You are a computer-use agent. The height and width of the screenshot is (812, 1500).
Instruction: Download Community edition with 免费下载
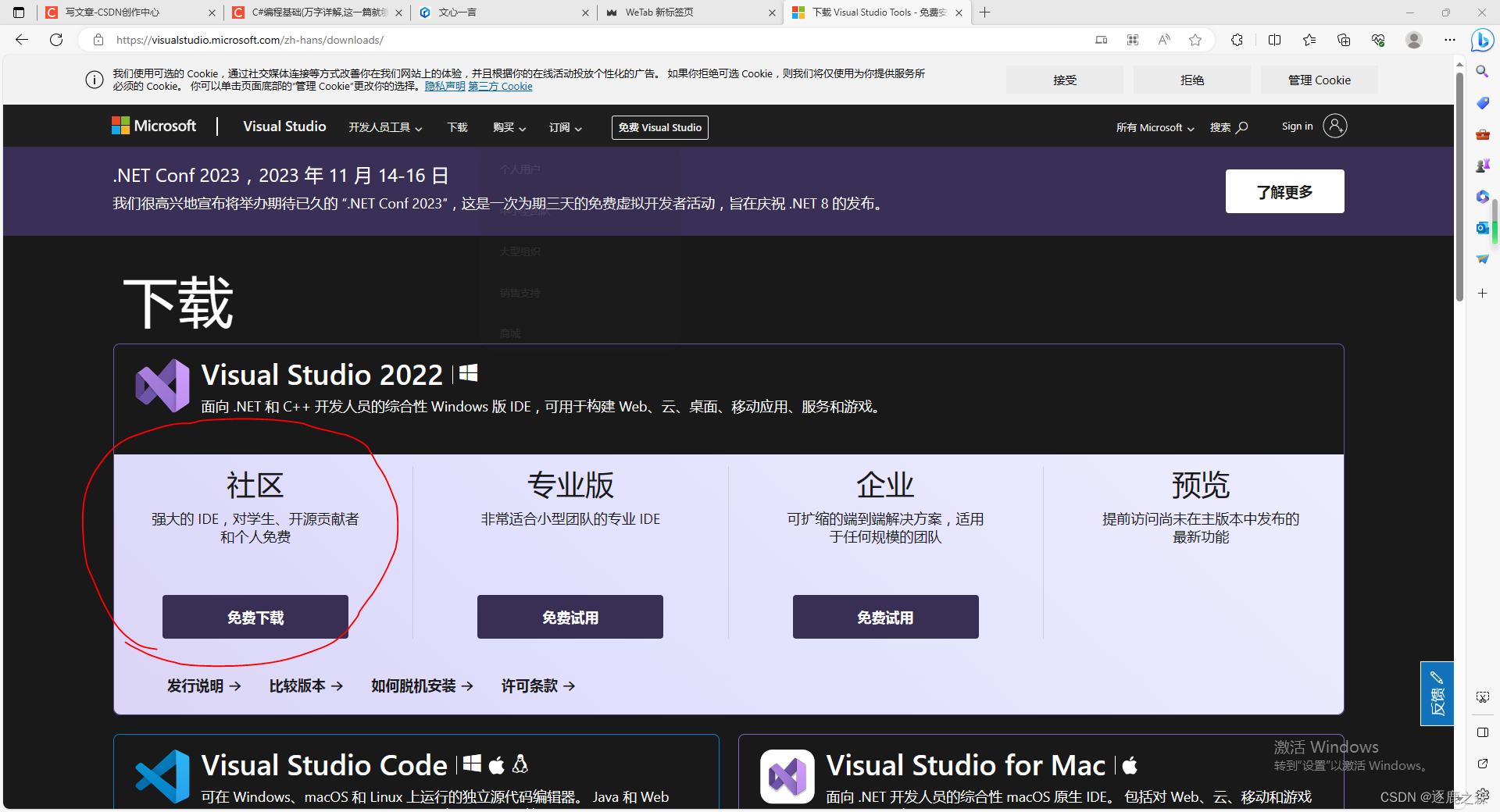[255, 617]
